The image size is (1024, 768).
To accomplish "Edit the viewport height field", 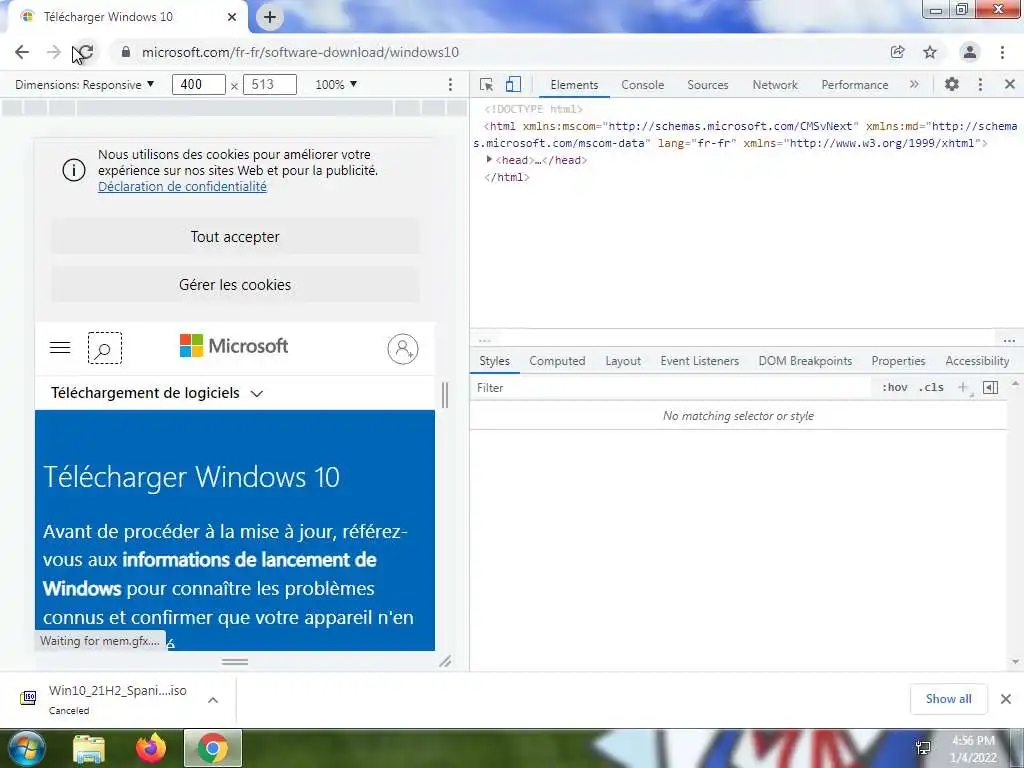I will click(270, 84).
